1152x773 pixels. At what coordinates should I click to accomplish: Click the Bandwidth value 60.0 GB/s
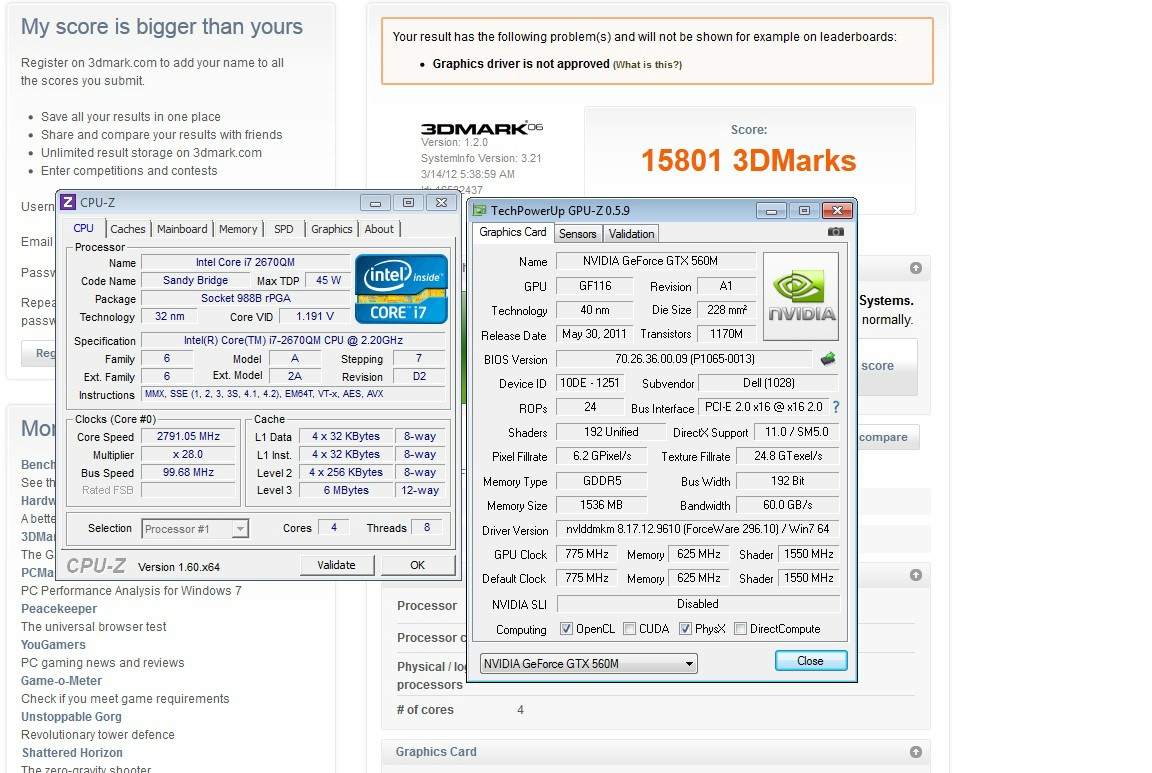coord(788,505)
